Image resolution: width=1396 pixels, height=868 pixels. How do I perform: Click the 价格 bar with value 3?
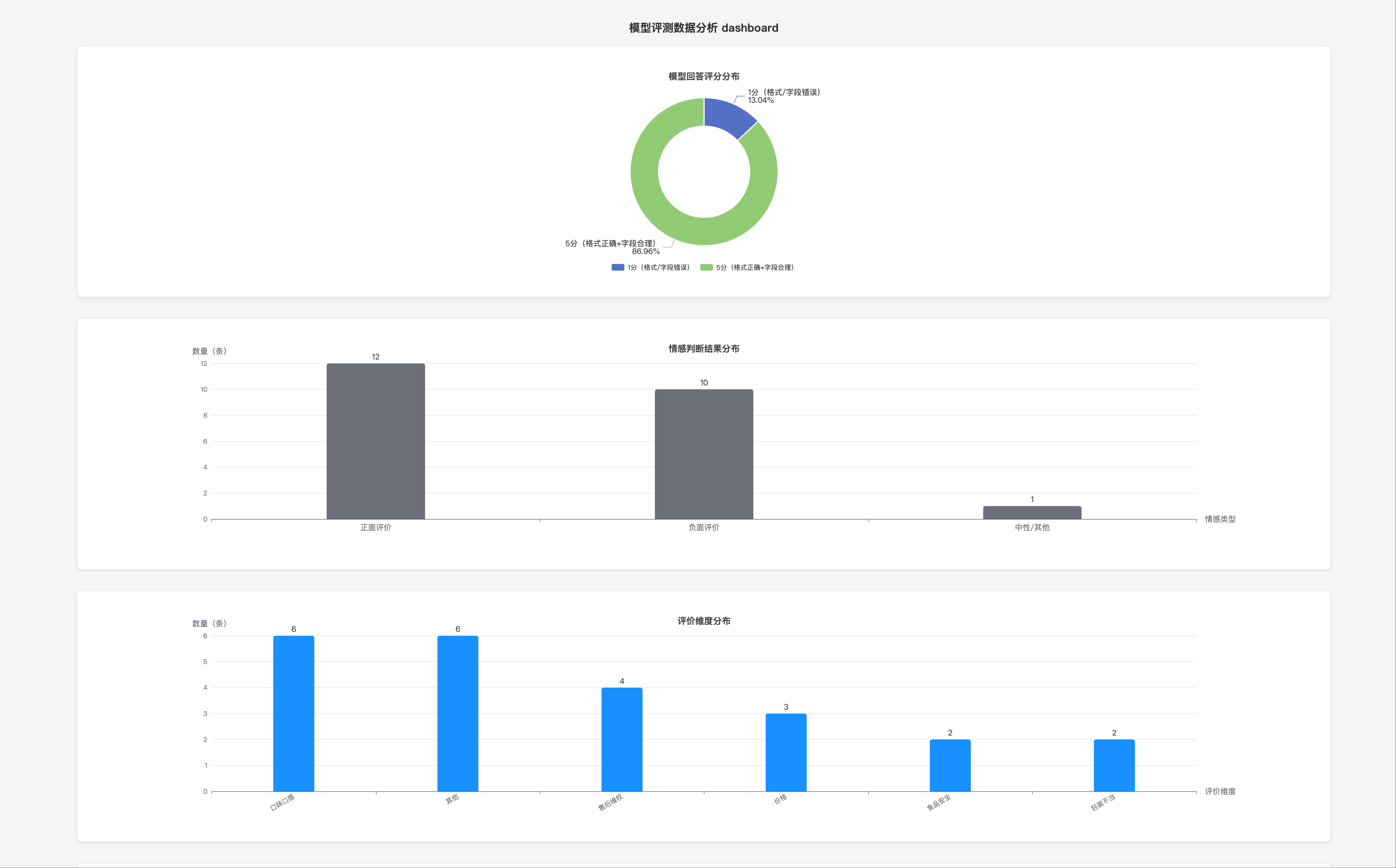[x=786, y=752]
